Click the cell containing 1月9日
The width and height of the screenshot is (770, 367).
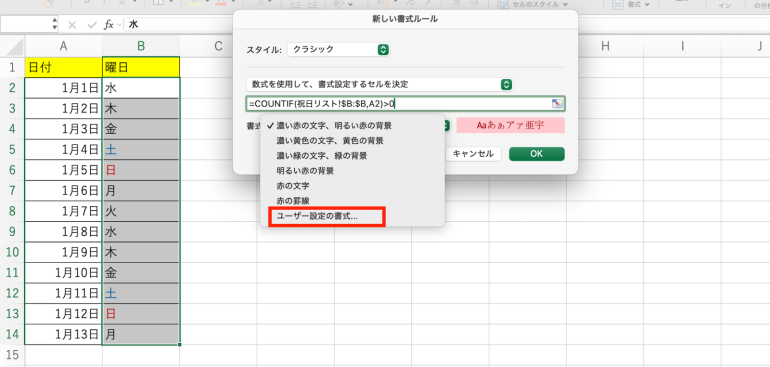pos(63,252)
